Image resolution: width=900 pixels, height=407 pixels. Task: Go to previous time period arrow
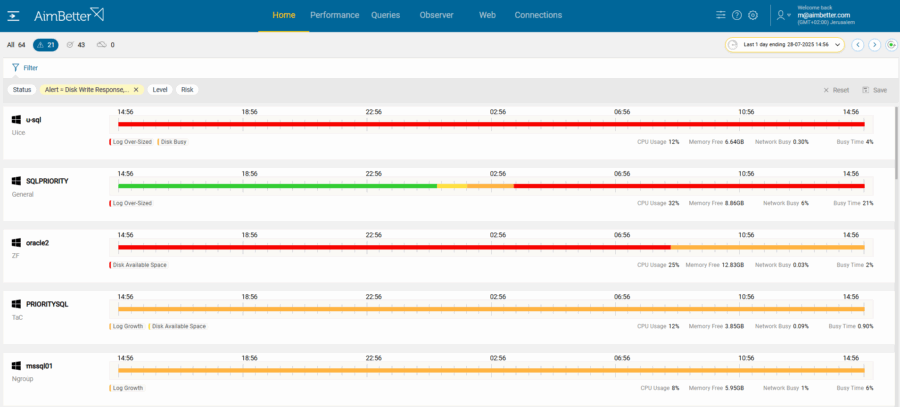[858, 45]
